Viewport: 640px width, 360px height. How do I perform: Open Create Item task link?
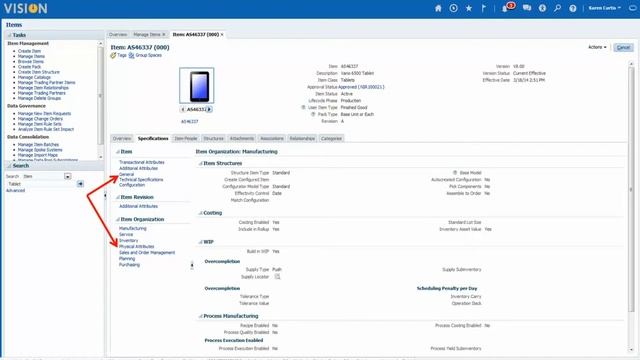(29, 51)
